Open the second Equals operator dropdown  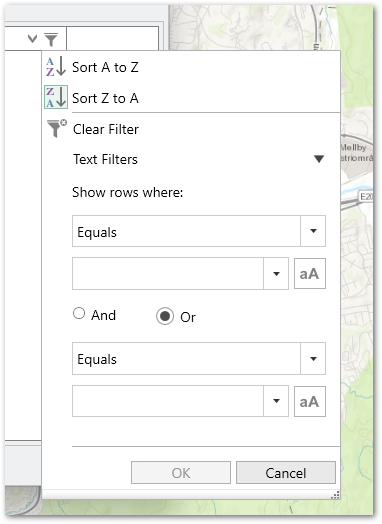pyautogui.click(x=199, y=358)
